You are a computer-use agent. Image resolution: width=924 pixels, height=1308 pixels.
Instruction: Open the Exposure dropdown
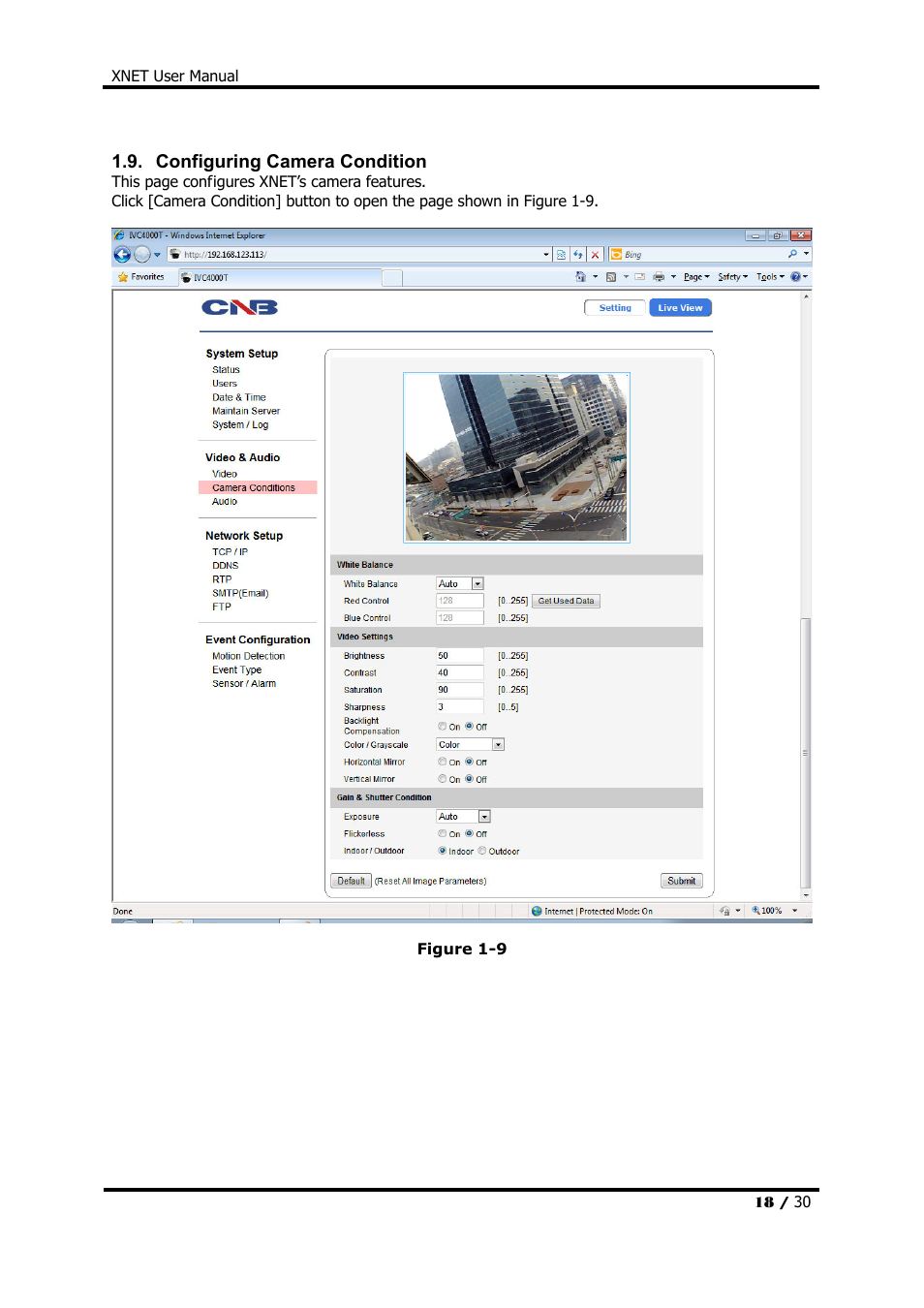[464, 817]
